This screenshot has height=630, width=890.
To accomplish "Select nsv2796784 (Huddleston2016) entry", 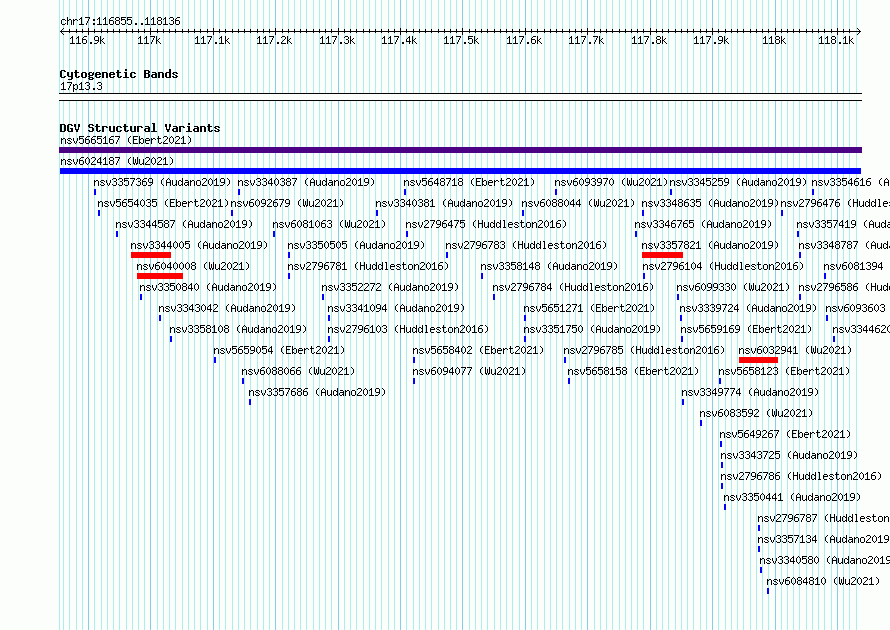I will (573, 287).
